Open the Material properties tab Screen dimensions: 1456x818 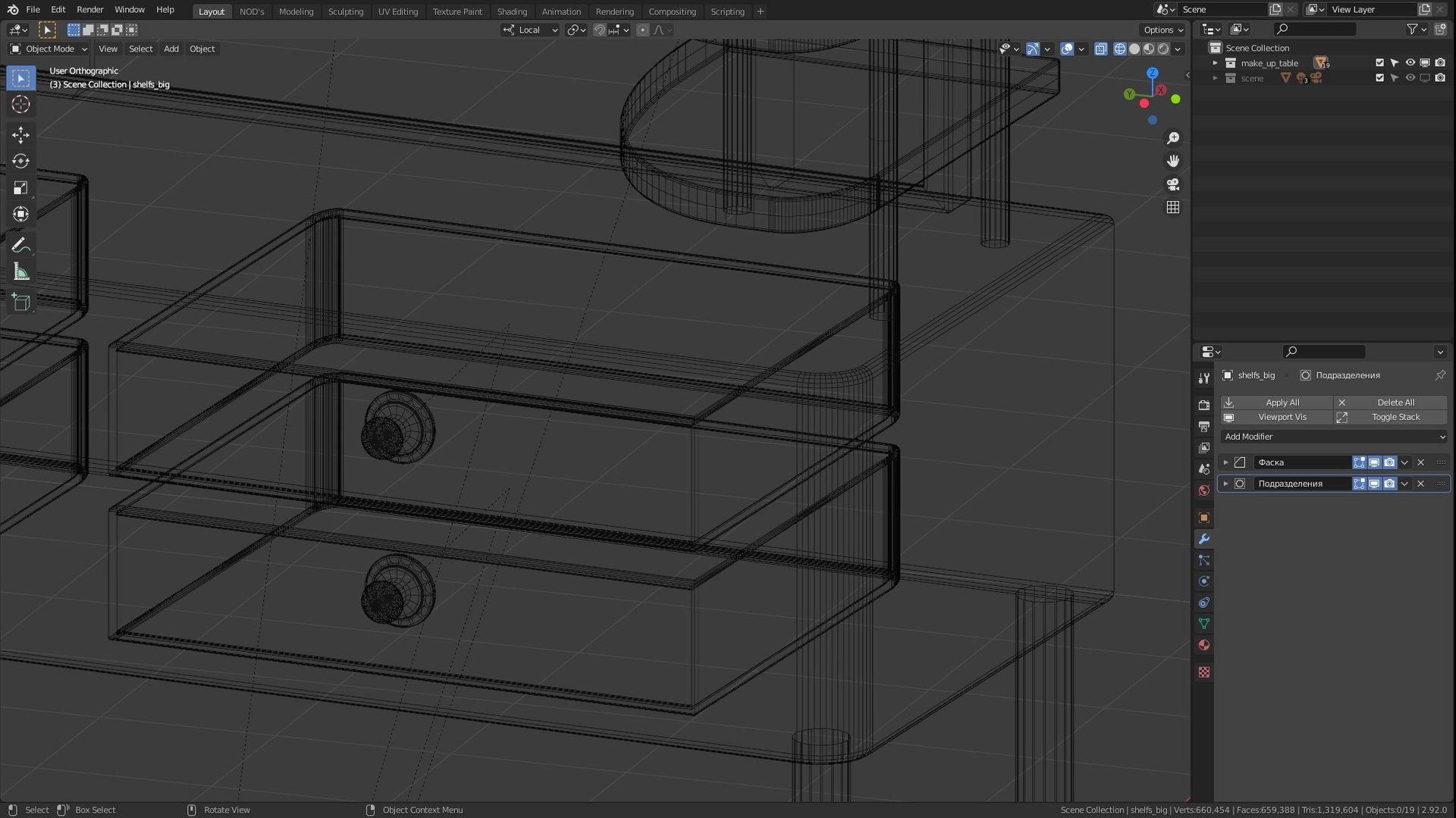click(x=1203, y=645)
